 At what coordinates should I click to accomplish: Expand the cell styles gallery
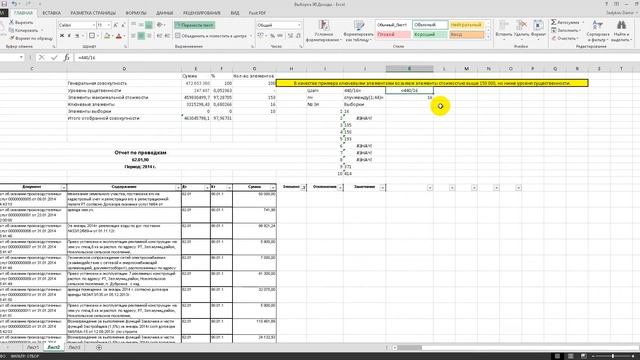[x=488, y=38]
